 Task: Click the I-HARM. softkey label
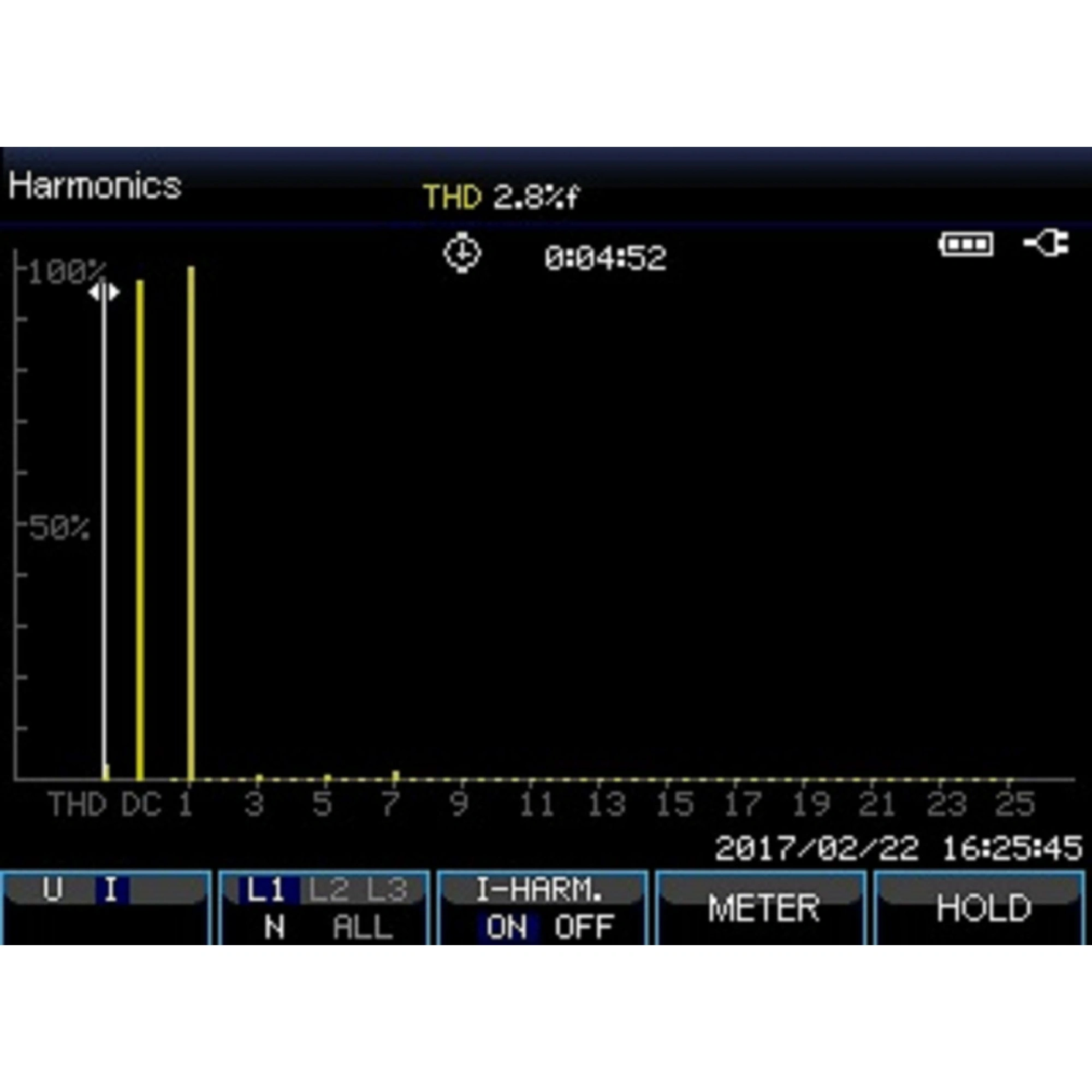[x=540, y=890]
